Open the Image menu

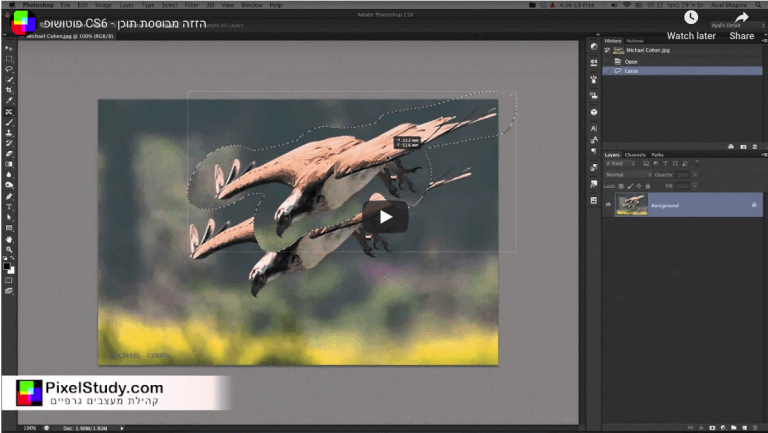tap(103, 5)
